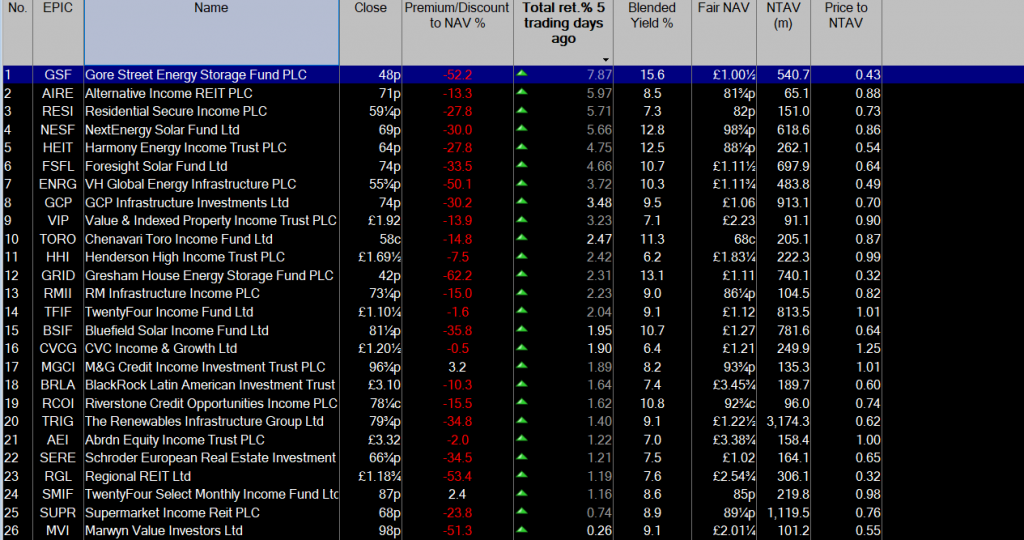The width and height of the screenshot is (1024, 540).
Task: Select EPIC code GRID cell
Action: click(57, 275)
